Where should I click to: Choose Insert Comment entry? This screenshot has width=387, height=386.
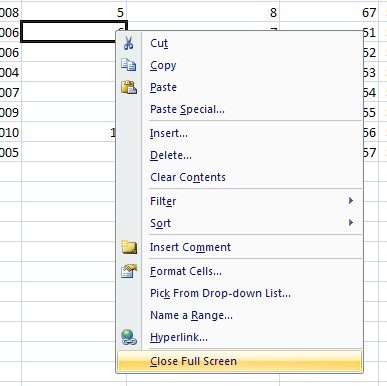click(x=239, y=247)
